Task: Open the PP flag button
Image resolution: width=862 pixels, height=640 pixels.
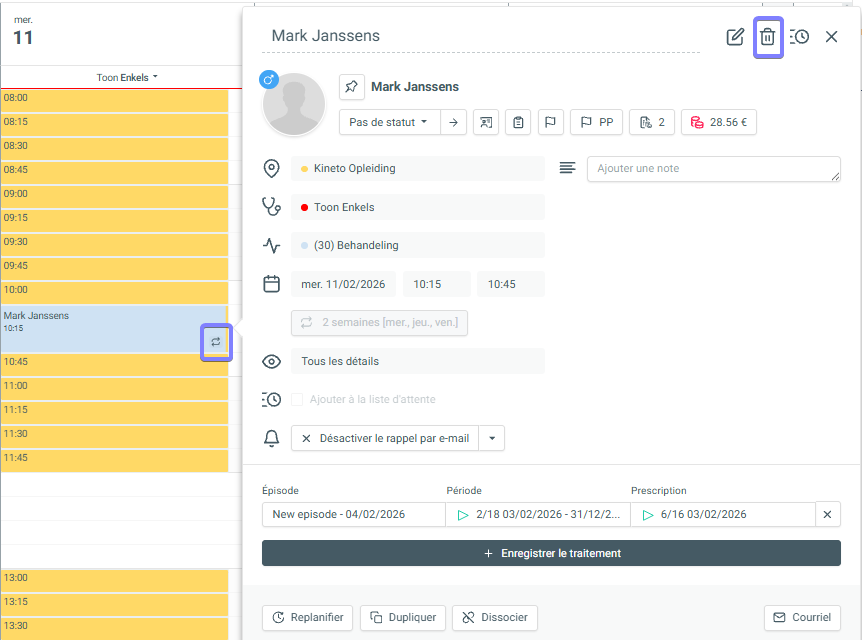Action: pyautogui.click(x=597, y=122)
